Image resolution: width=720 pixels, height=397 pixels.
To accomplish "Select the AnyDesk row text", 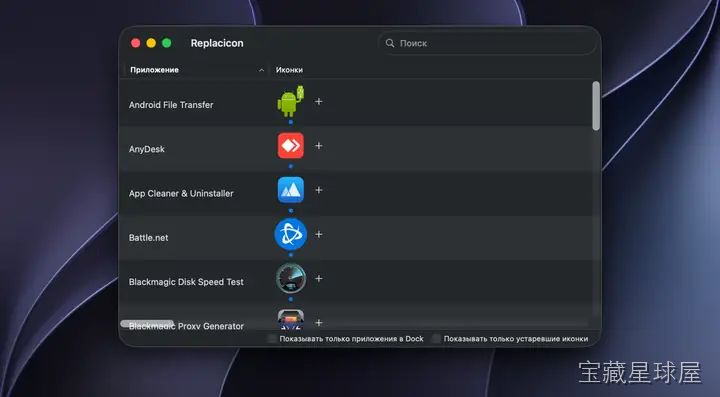I will (146, 149).
